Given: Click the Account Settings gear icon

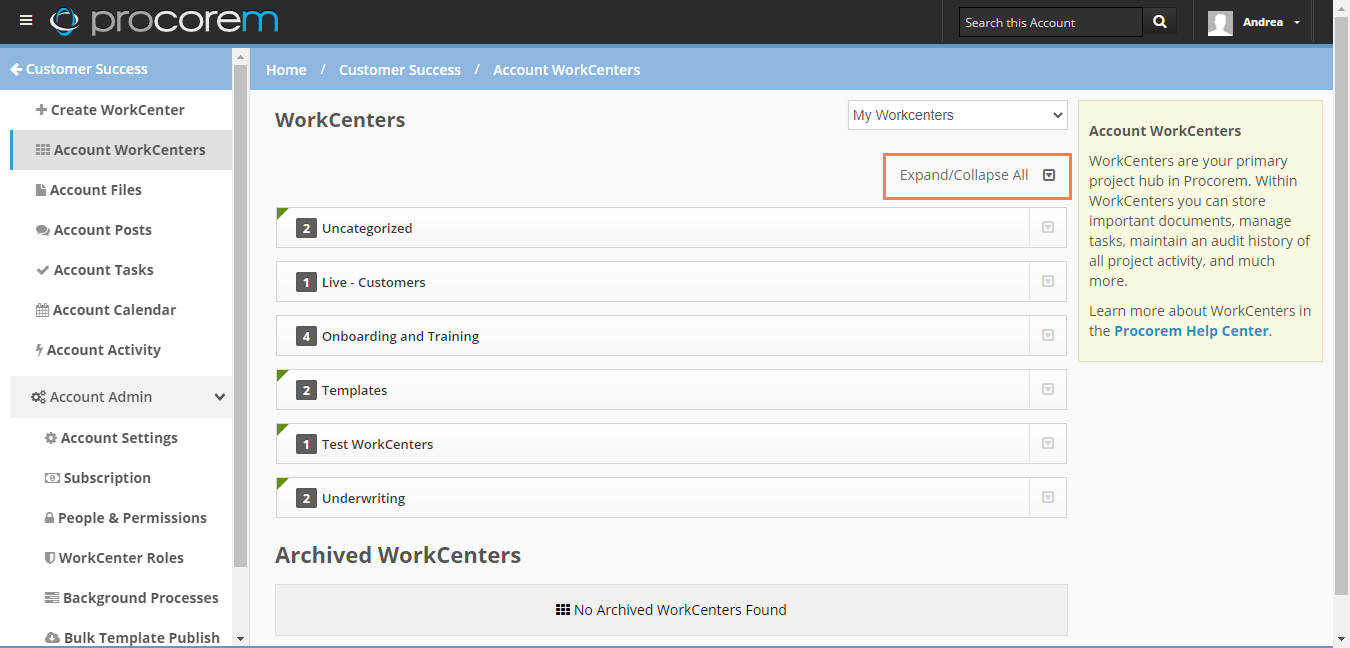Looking at the screenshot, I should click(51, 438).
